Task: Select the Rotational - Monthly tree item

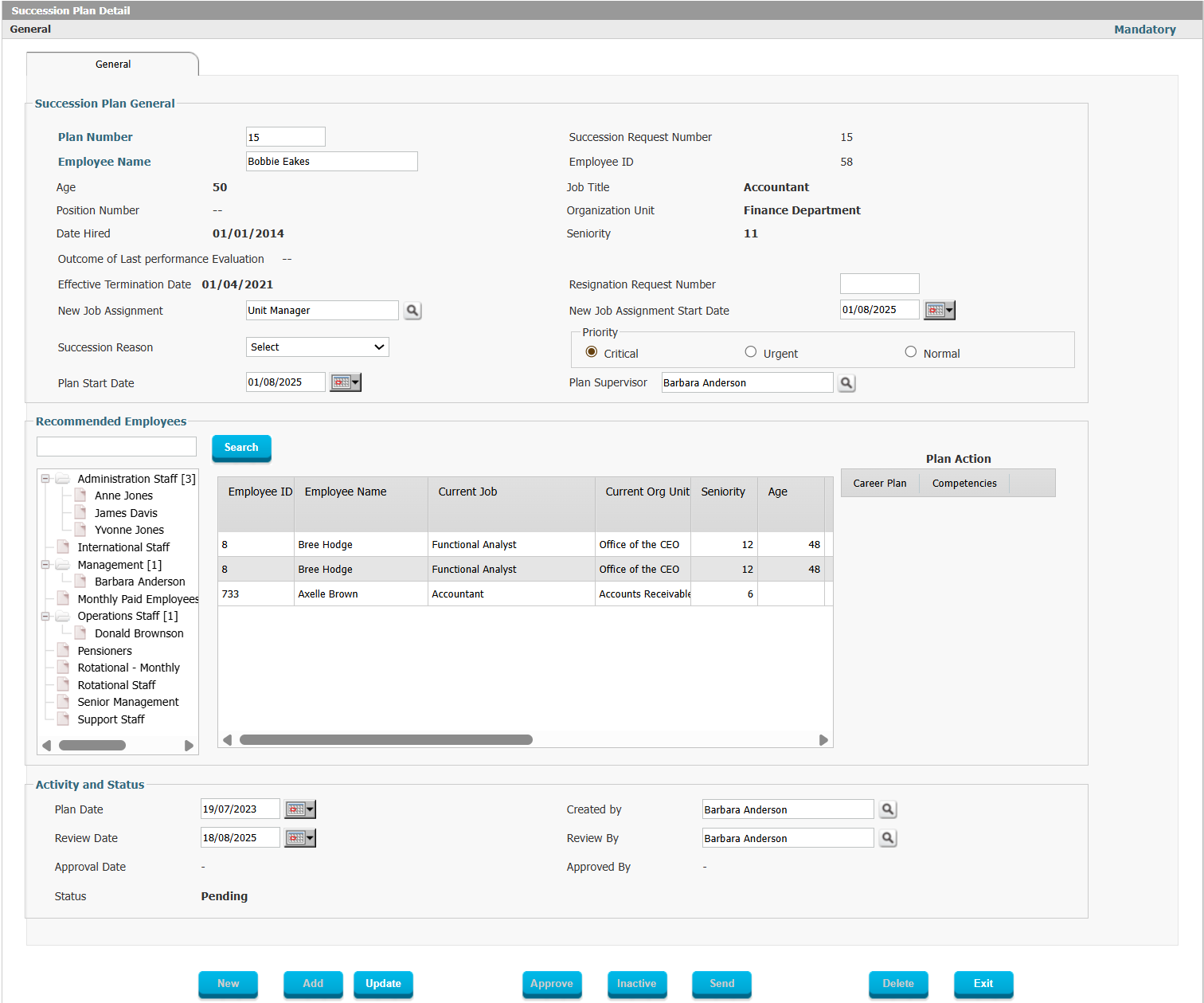Action: click(x=128, y=668)
